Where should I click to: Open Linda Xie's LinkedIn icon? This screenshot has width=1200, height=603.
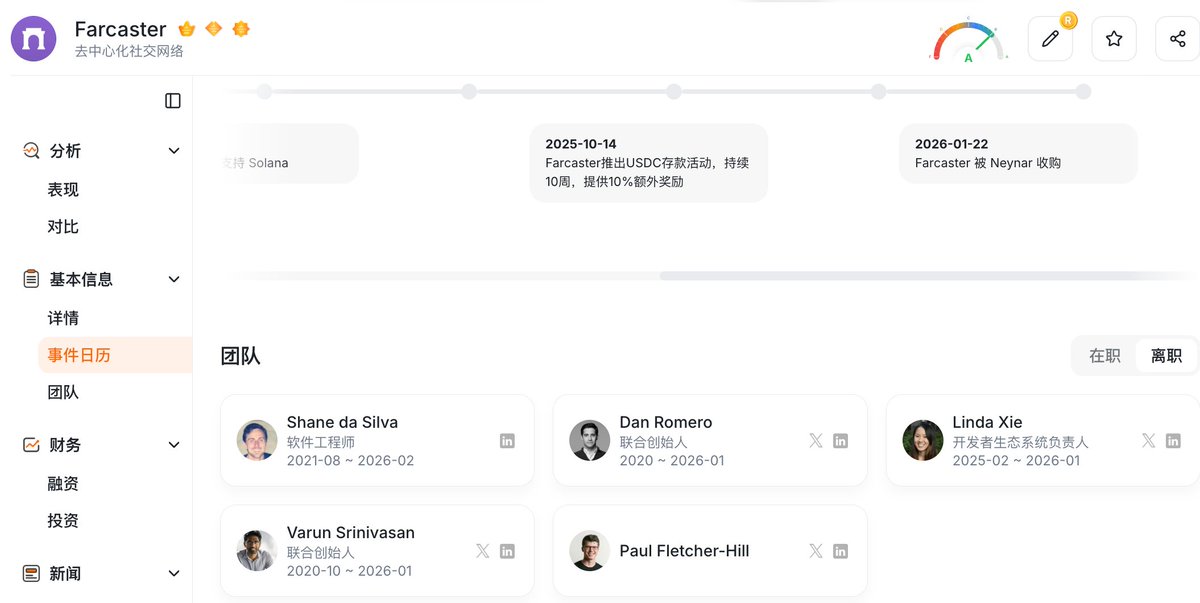tap(1173, 441)
